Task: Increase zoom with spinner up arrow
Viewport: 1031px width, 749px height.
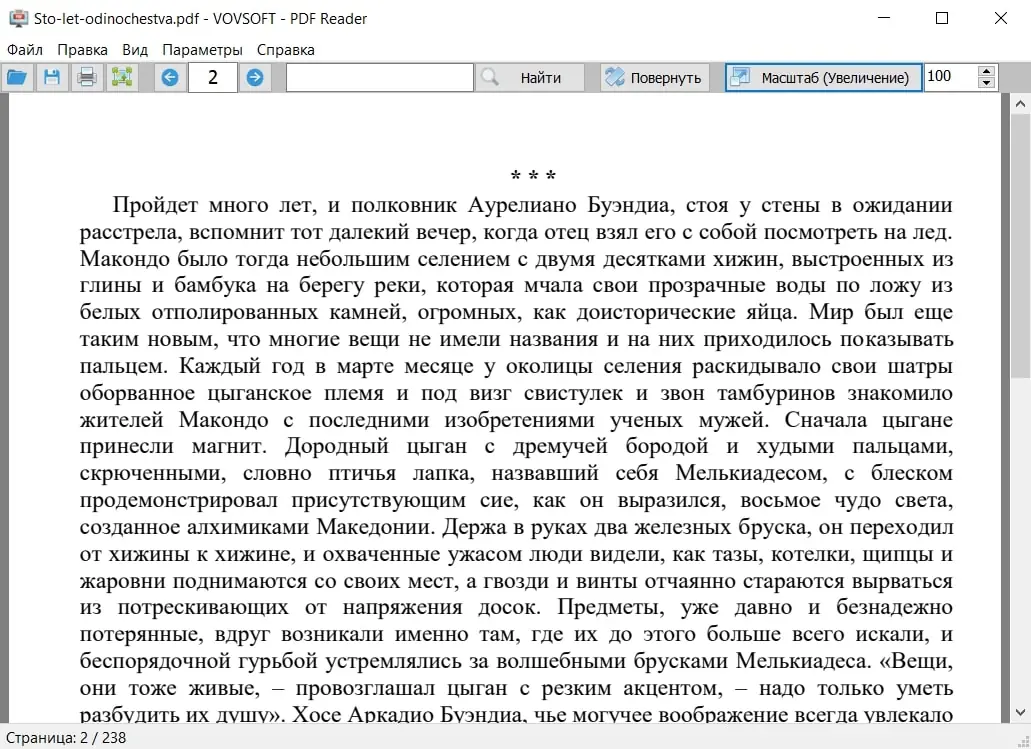Action: pyautogui.click(x=986, y=70)
